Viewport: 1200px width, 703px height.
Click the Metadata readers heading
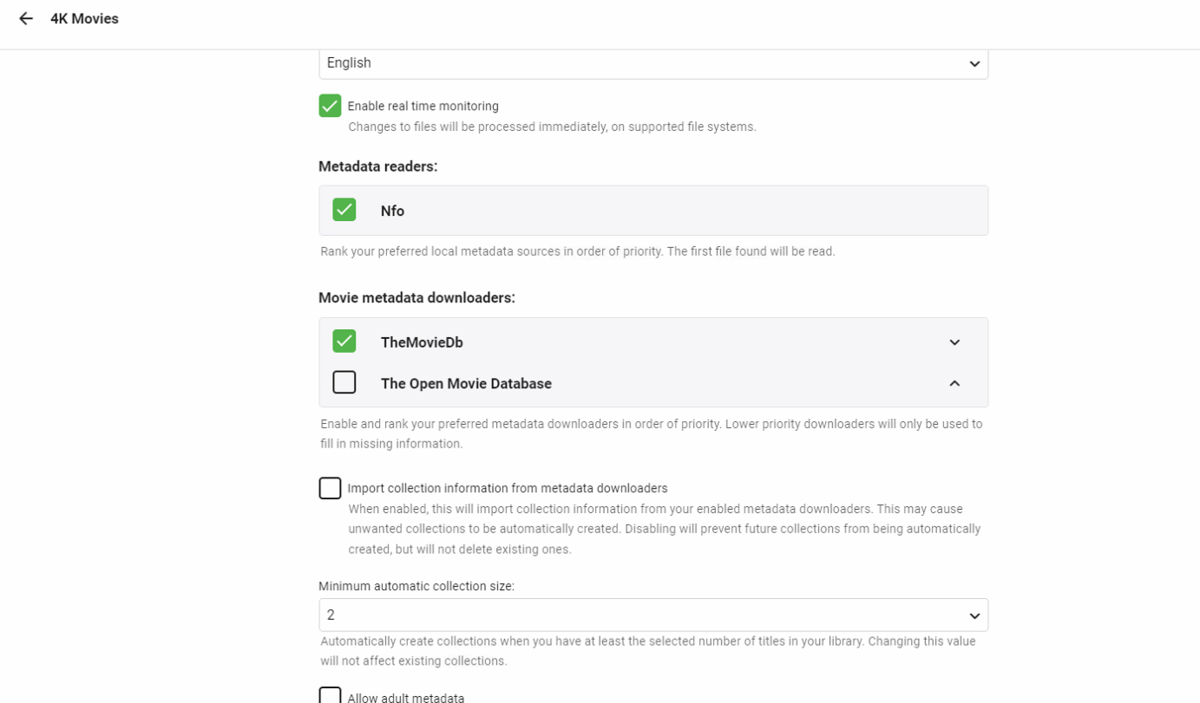point(378,166)
